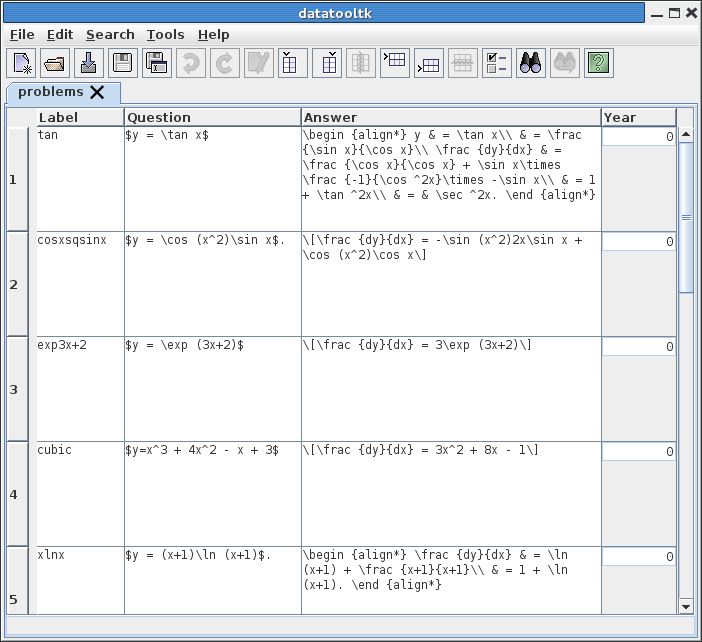Open the Tools menu
702x642 pixels.
(165, 34)
